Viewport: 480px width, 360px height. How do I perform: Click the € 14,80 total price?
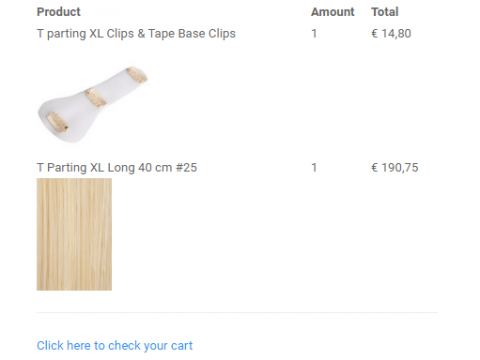coord(391,34)
